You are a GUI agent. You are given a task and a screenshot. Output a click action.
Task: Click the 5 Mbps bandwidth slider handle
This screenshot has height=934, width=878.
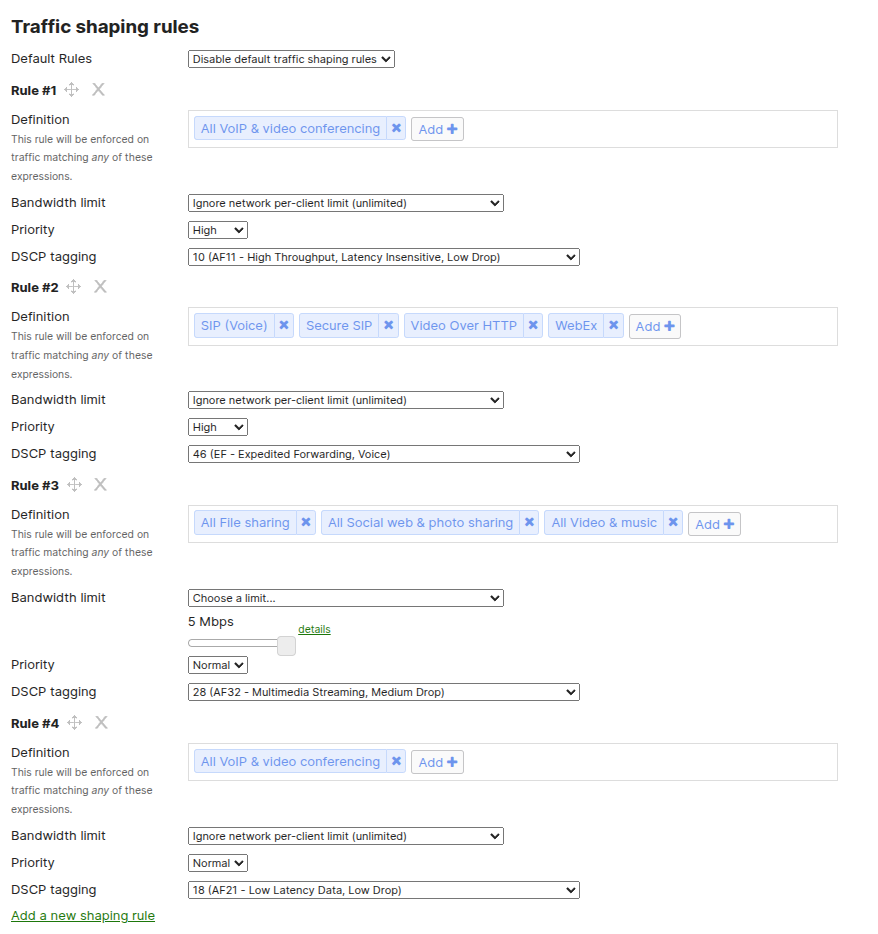(x=287, y=646)
